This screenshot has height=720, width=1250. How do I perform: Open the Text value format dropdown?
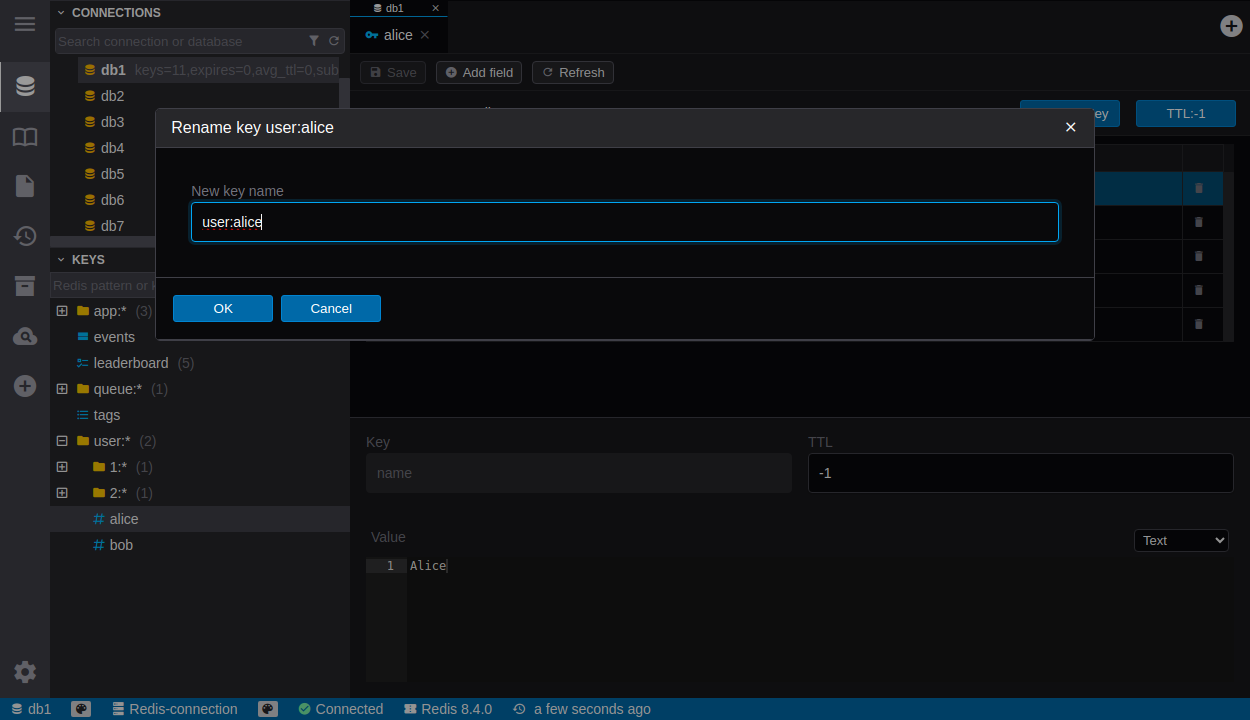tap(1181, 540)
